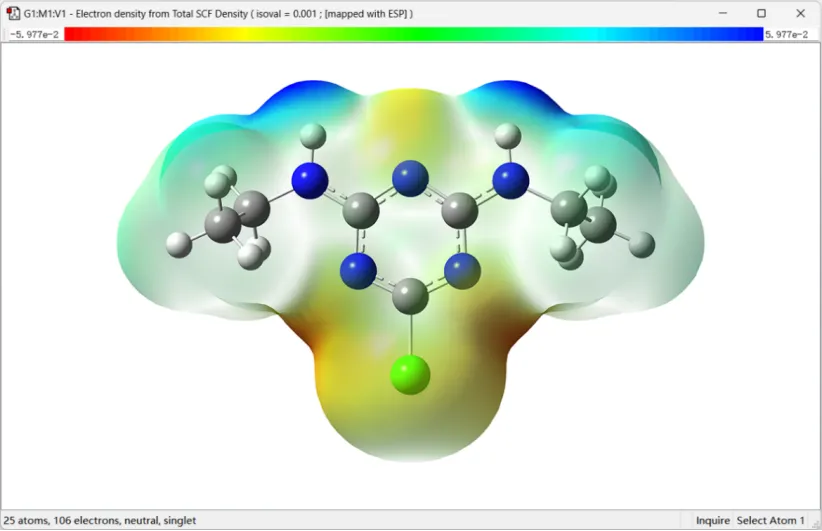Minimize the GaussView window
822x531 pixels.
tap(722, 13)
